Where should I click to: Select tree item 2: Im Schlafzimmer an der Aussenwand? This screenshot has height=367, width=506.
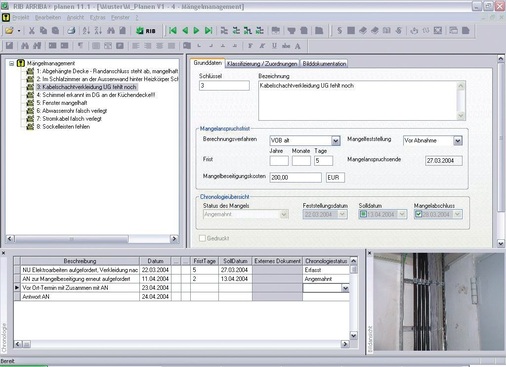point(107,79)
